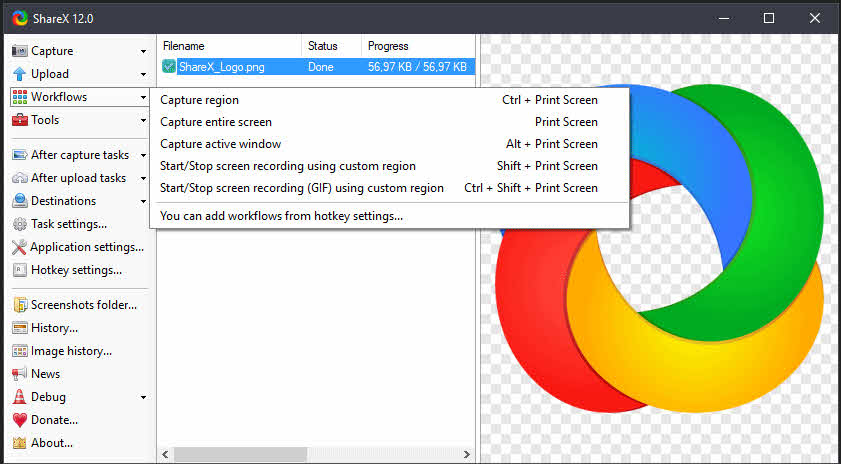Viewport: 841px width, 464px height.
Task: Open Task settings label
Action: (69, 224)
